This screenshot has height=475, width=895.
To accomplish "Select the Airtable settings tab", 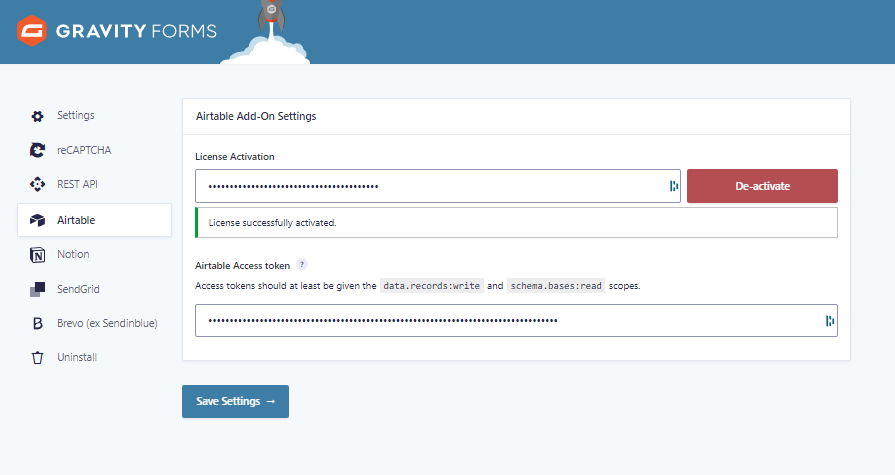I will point(94,220).
